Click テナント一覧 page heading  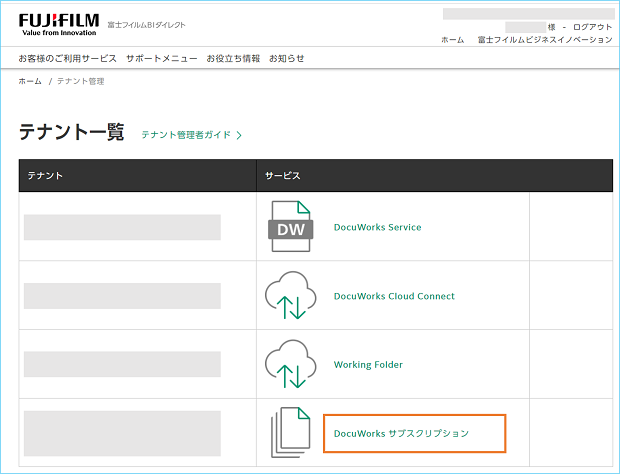point(72,132)
